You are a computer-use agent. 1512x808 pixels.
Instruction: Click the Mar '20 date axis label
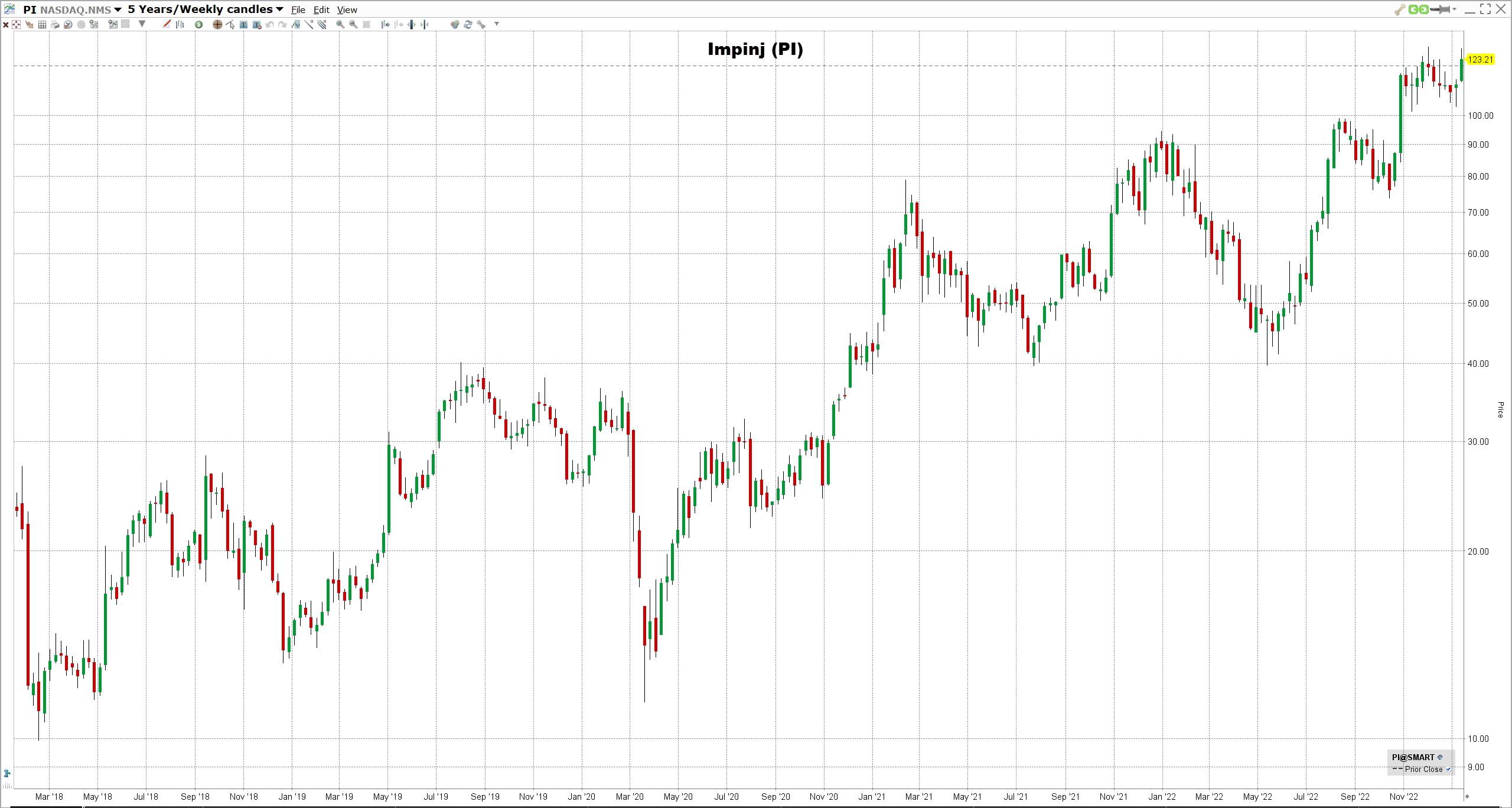pos(630,796)
